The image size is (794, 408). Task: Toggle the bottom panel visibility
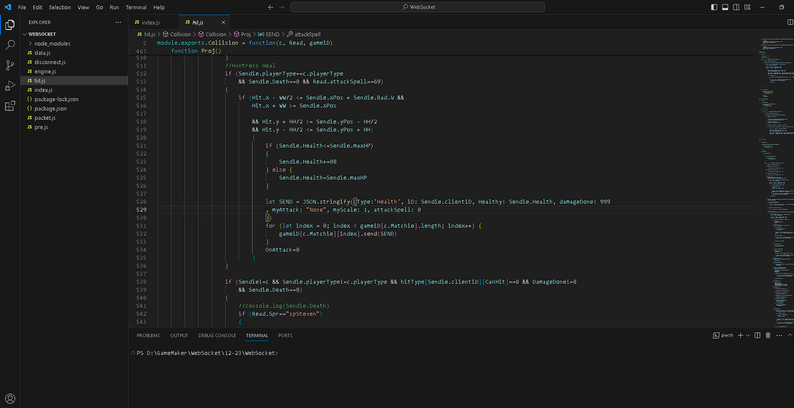tap(725, 7)
